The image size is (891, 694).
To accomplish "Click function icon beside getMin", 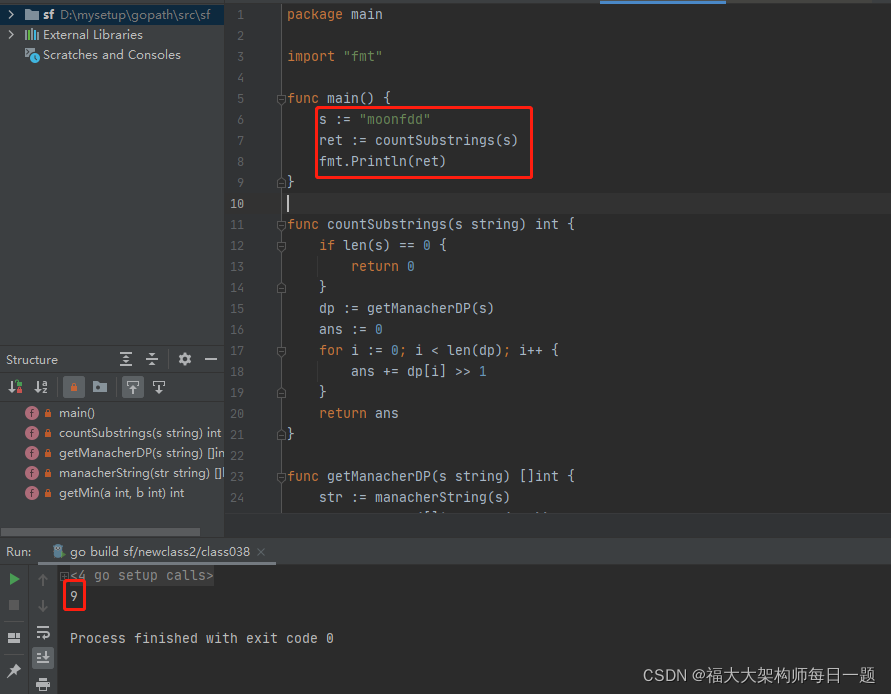I will tap(32, 493).
